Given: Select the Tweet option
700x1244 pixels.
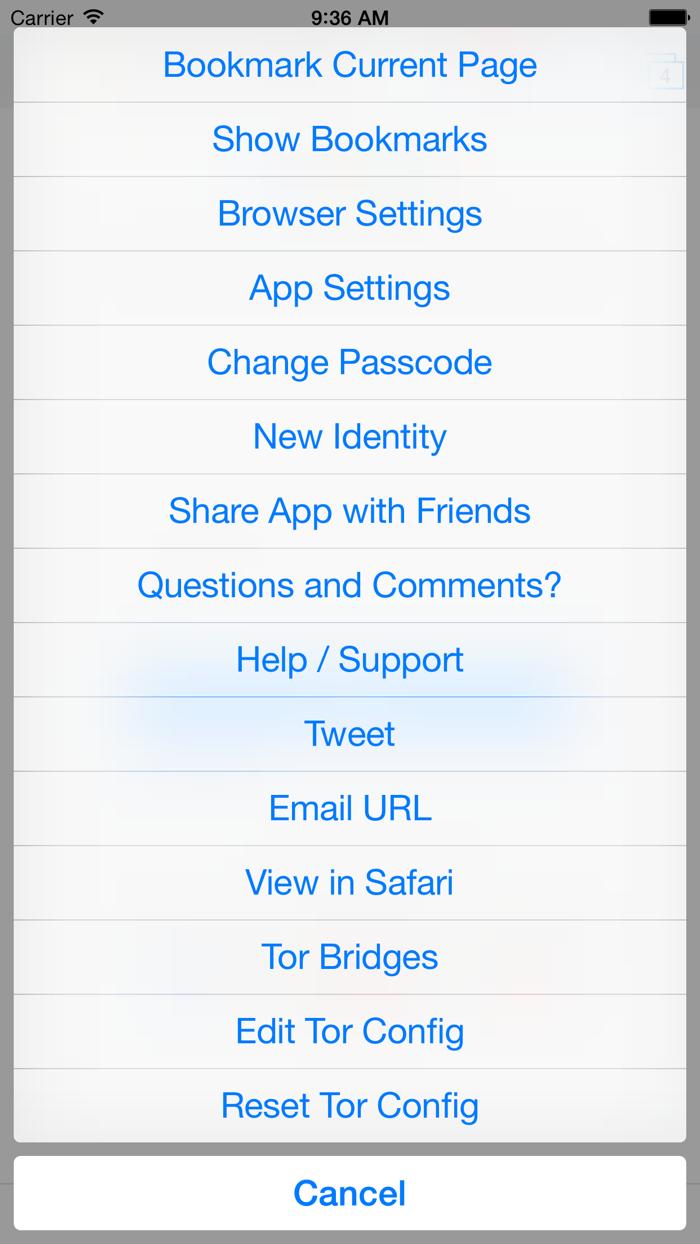Looking at the screenshot, I should coord(350,734).
